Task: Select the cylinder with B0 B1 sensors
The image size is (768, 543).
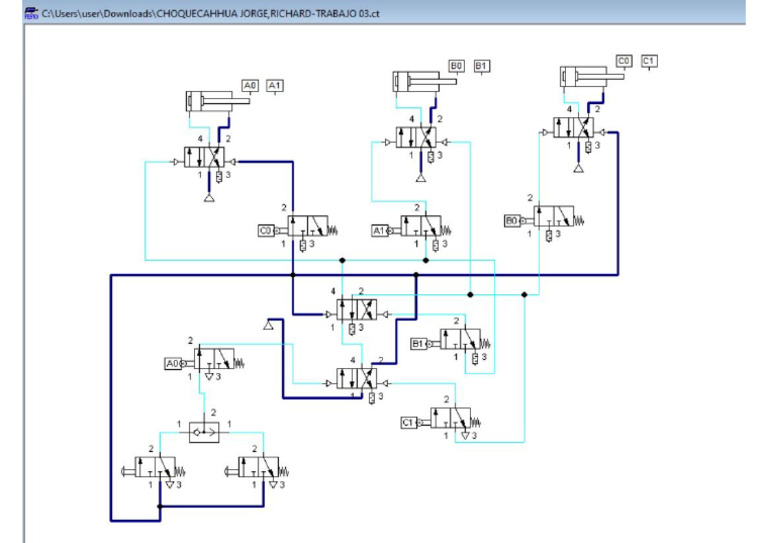Action: pos(424,82)
